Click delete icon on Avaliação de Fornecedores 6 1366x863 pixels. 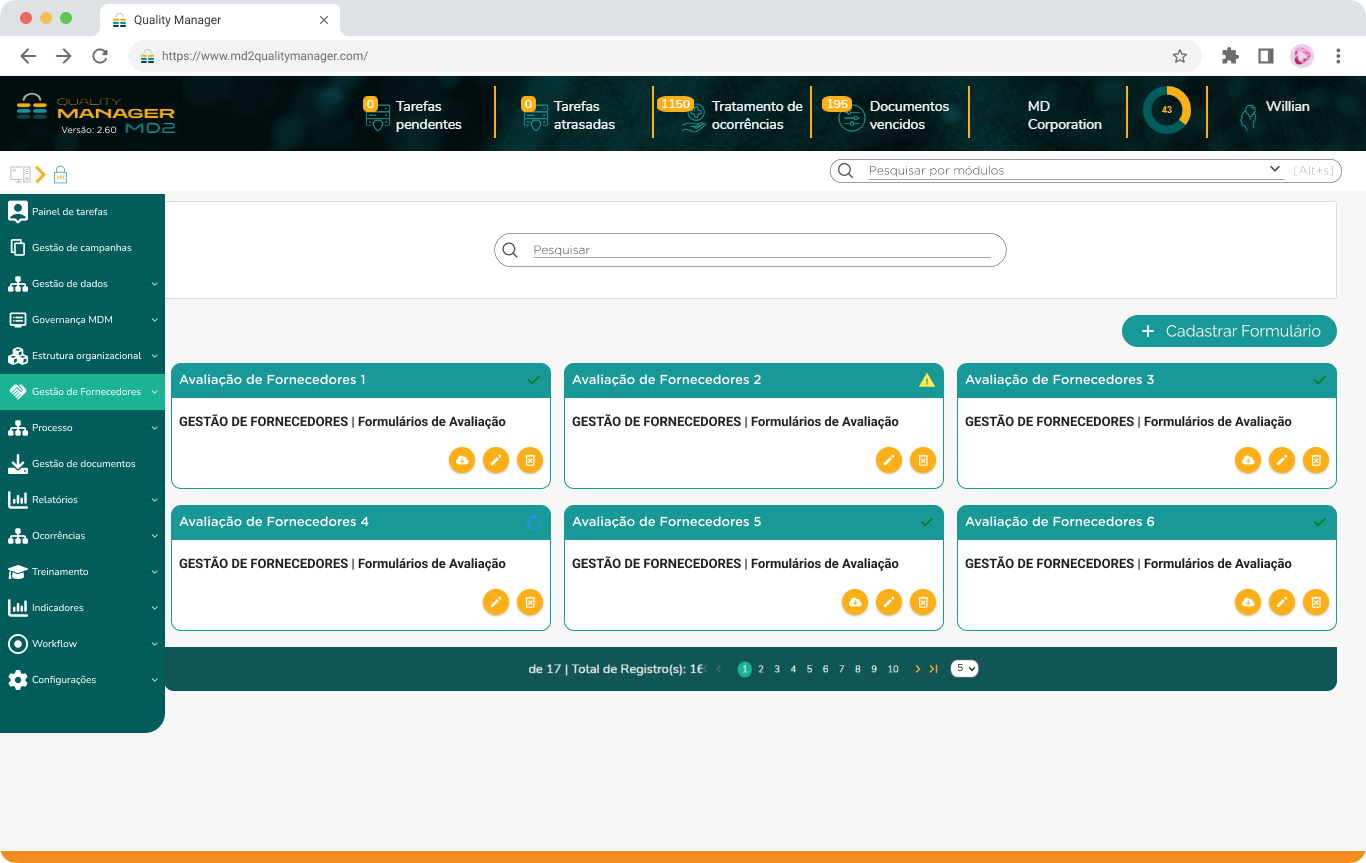tap(1316, 602)
